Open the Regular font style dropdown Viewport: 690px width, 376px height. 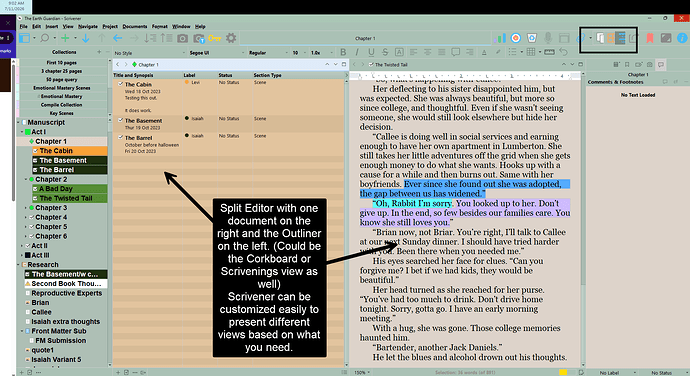coord(268,53)
